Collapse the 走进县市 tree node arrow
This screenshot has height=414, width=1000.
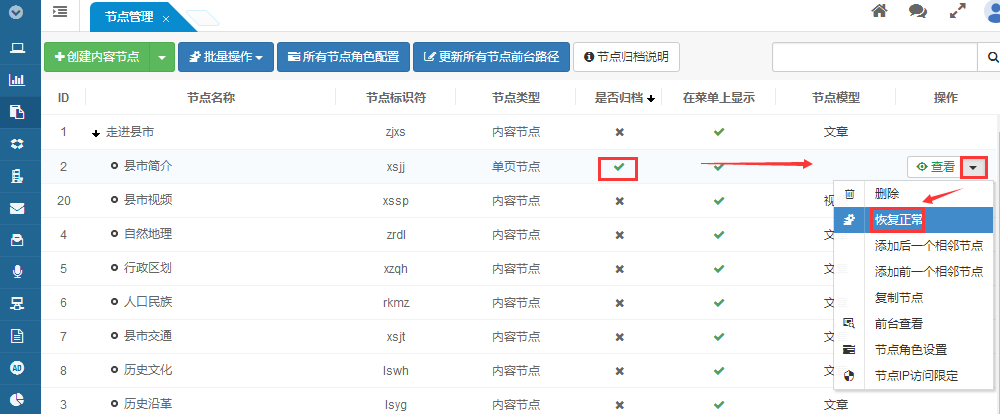point(96,133)
